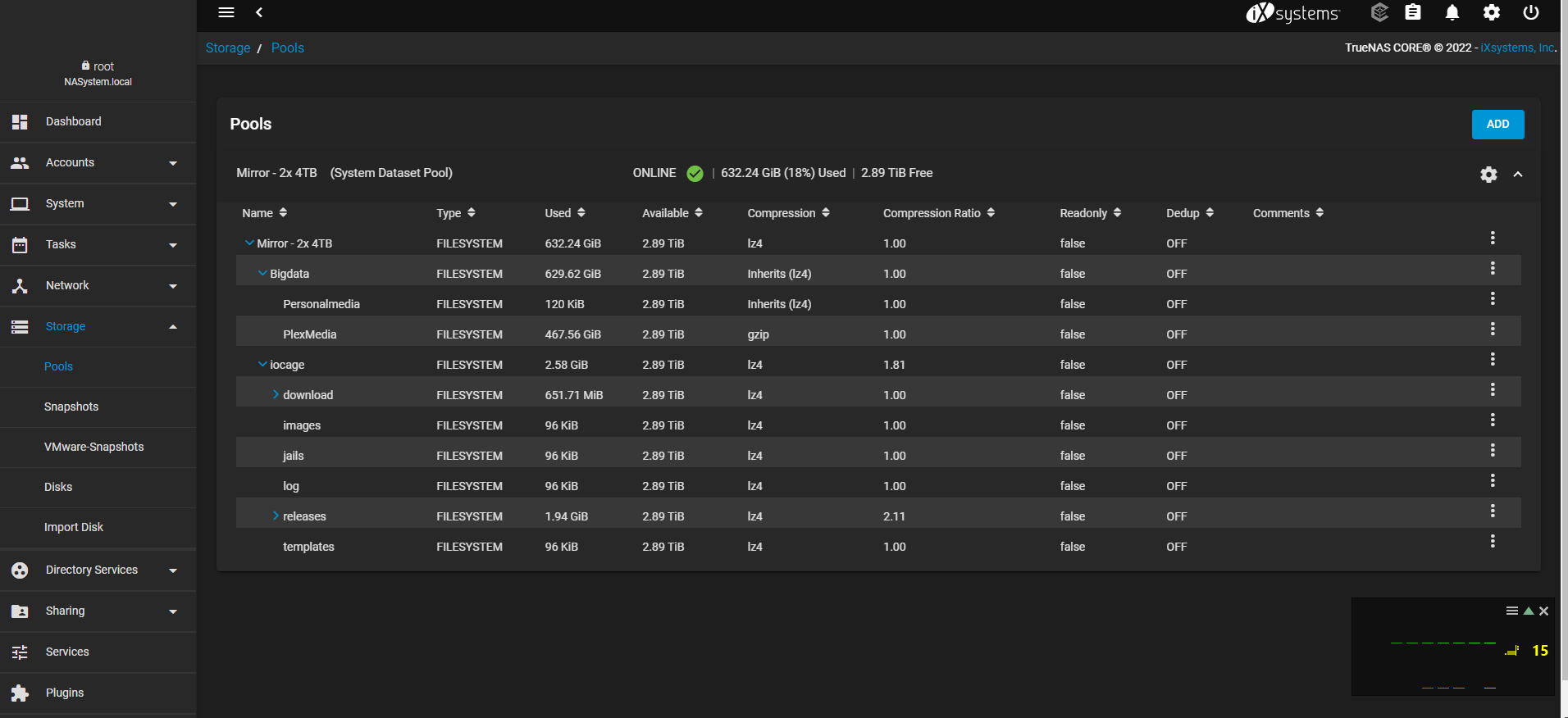Sort by Comments column

click(x=1288, y=213)
